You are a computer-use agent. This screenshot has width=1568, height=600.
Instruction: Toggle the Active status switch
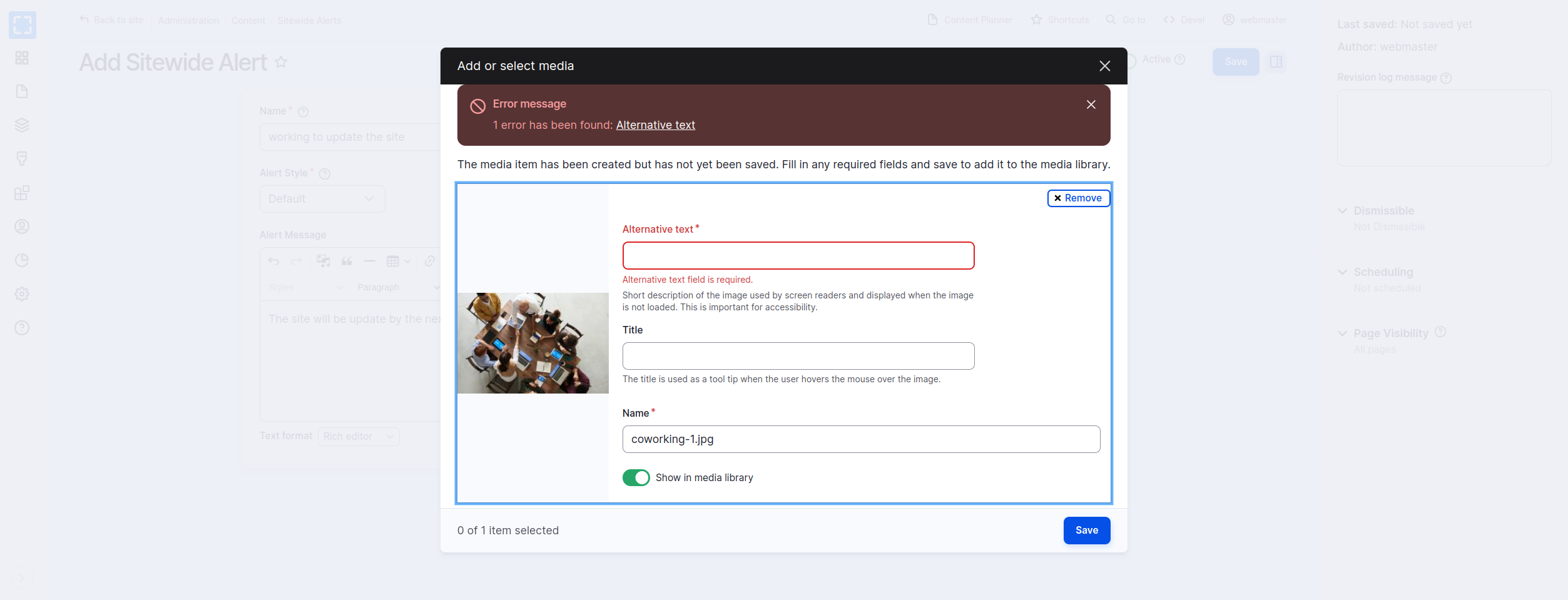[1131, 61]
